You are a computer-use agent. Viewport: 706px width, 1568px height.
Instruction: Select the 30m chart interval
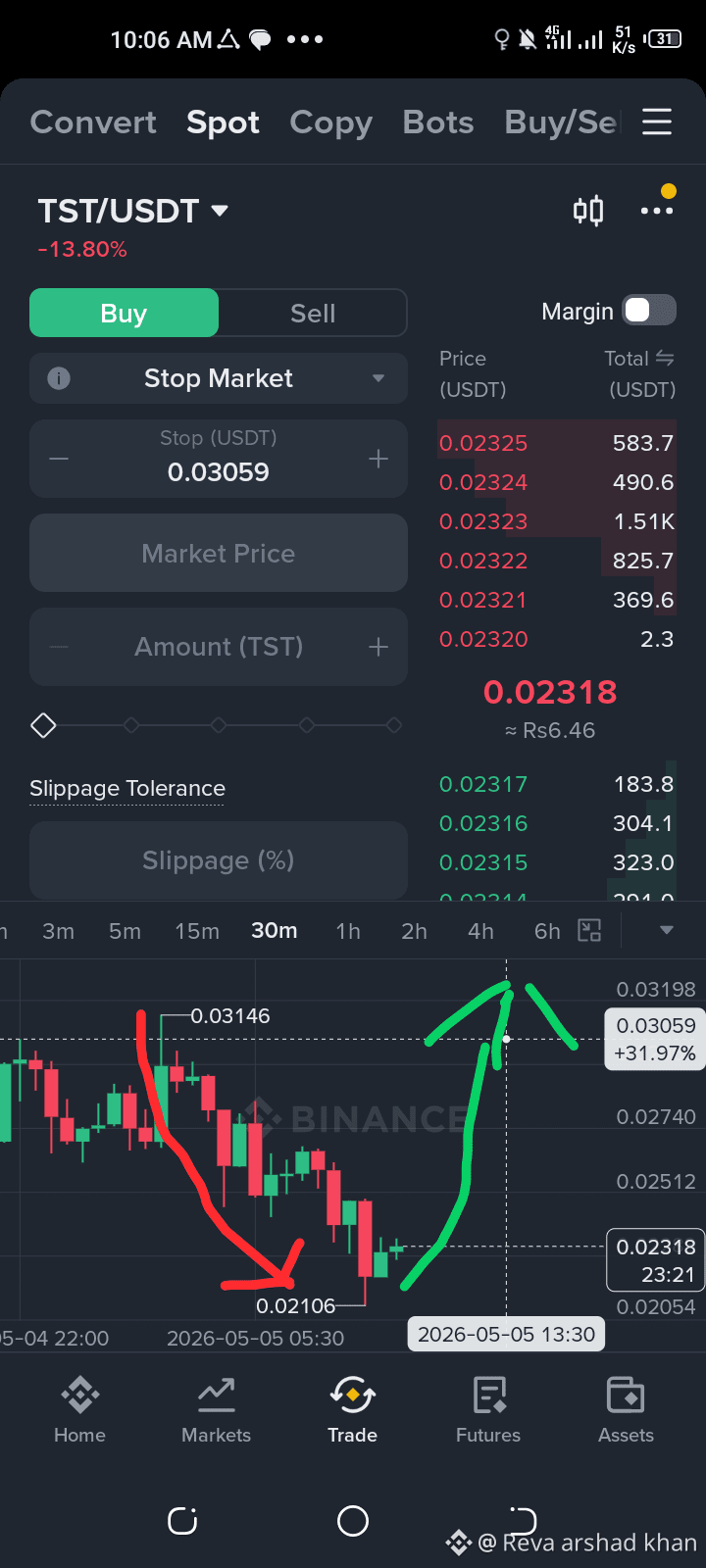click(x=275, y=930)
